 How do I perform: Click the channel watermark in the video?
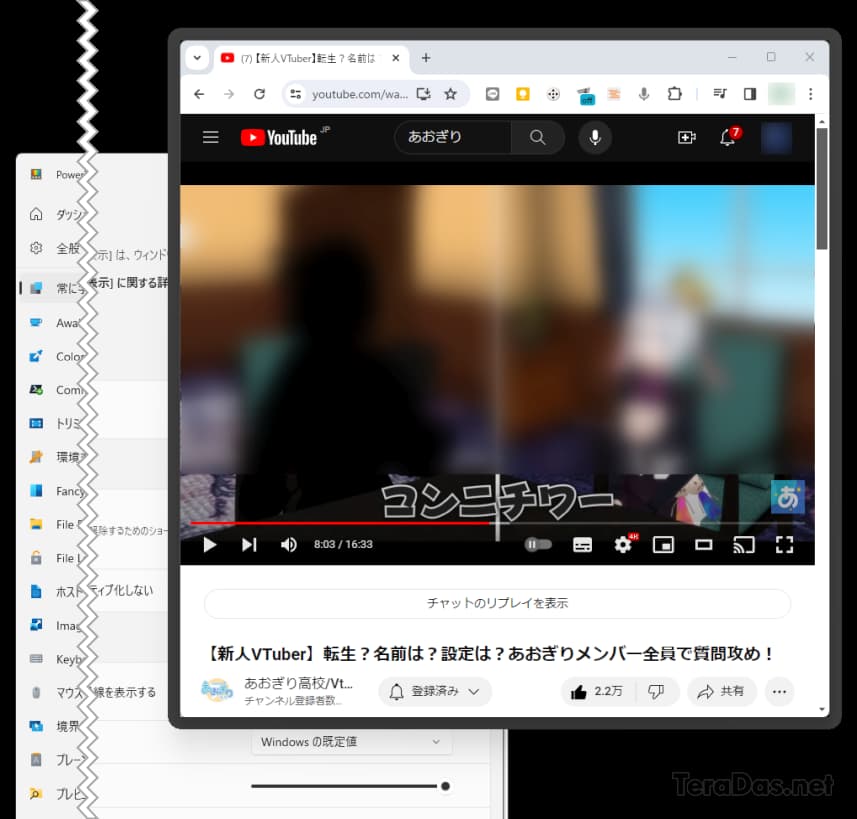click(x=788, y=497)
